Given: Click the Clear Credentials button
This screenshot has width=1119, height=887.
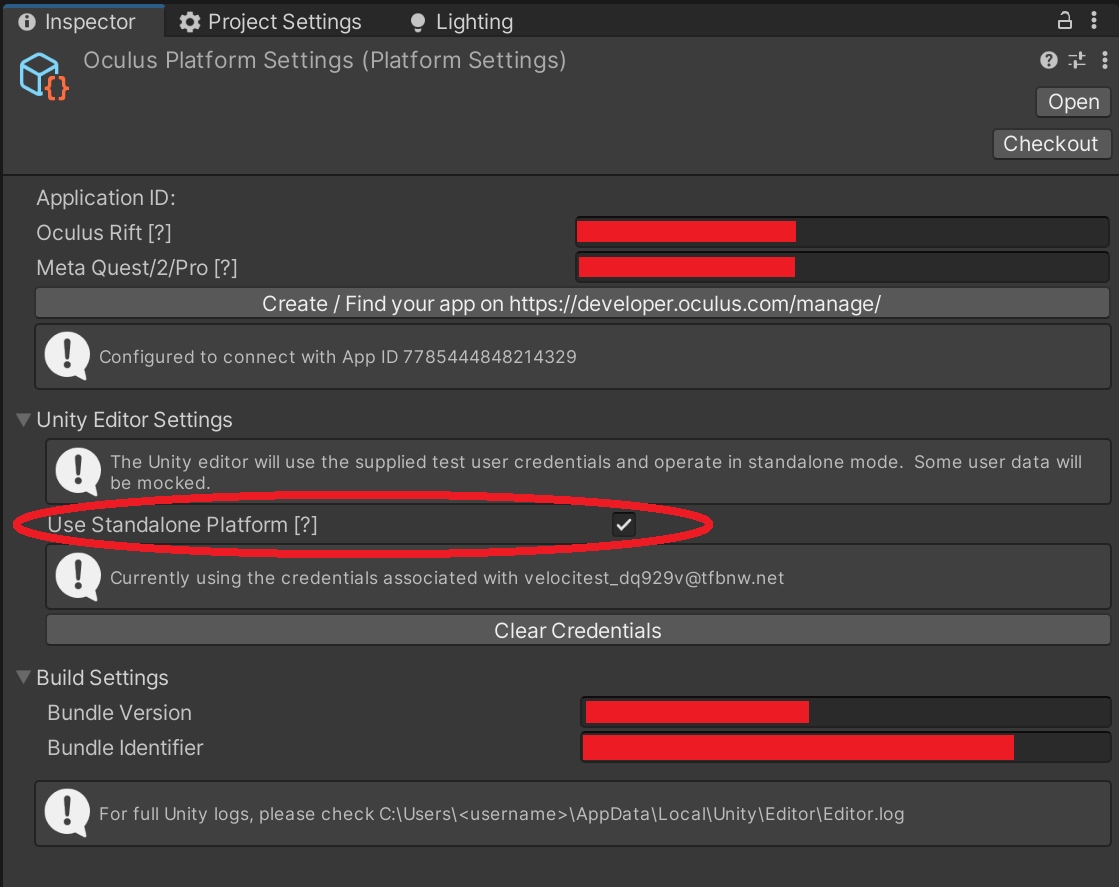Looking at the screenshot, I should (578, 630).
